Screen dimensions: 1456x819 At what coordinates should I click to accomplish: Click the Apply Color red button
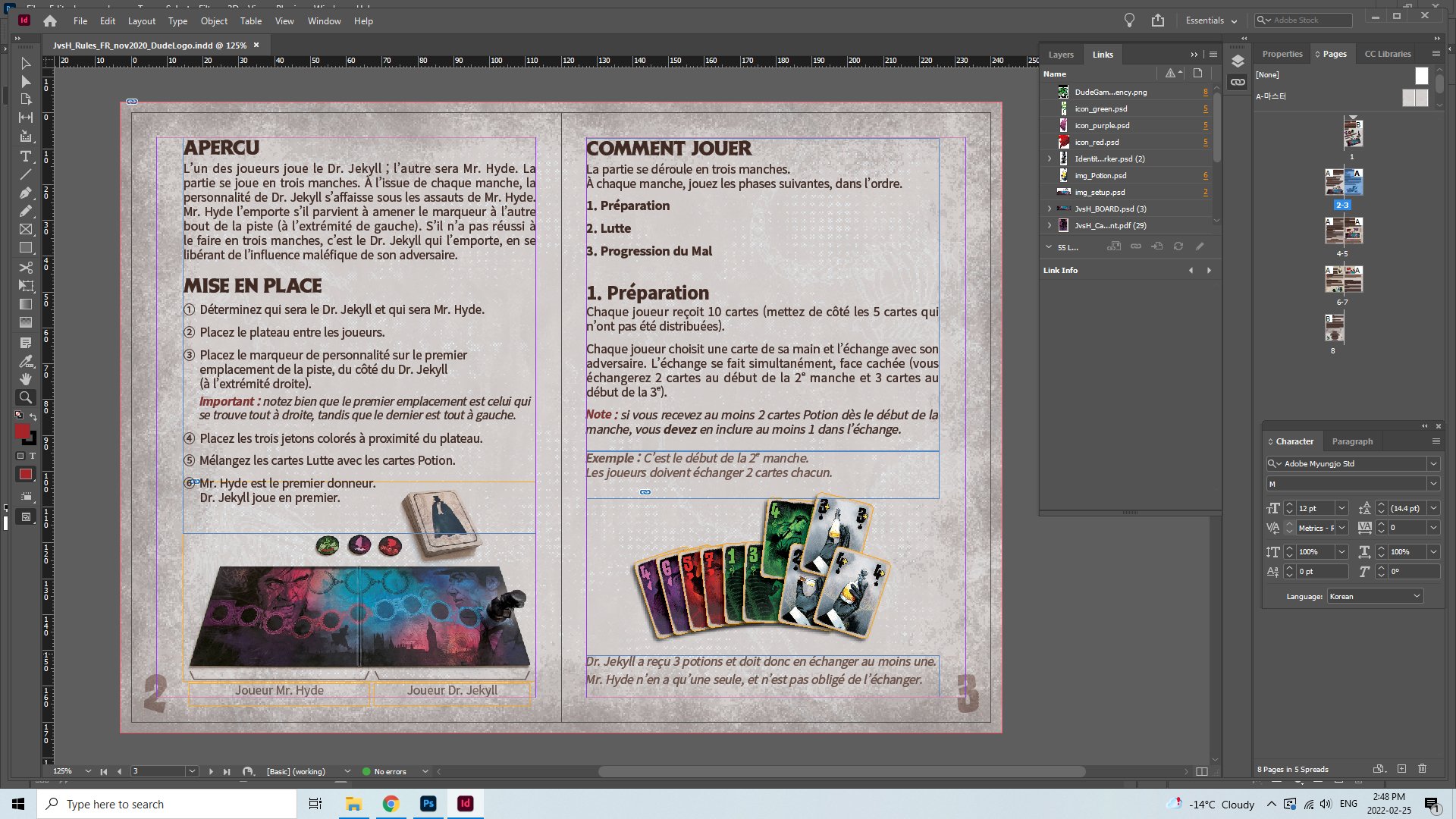pos(26,475)
